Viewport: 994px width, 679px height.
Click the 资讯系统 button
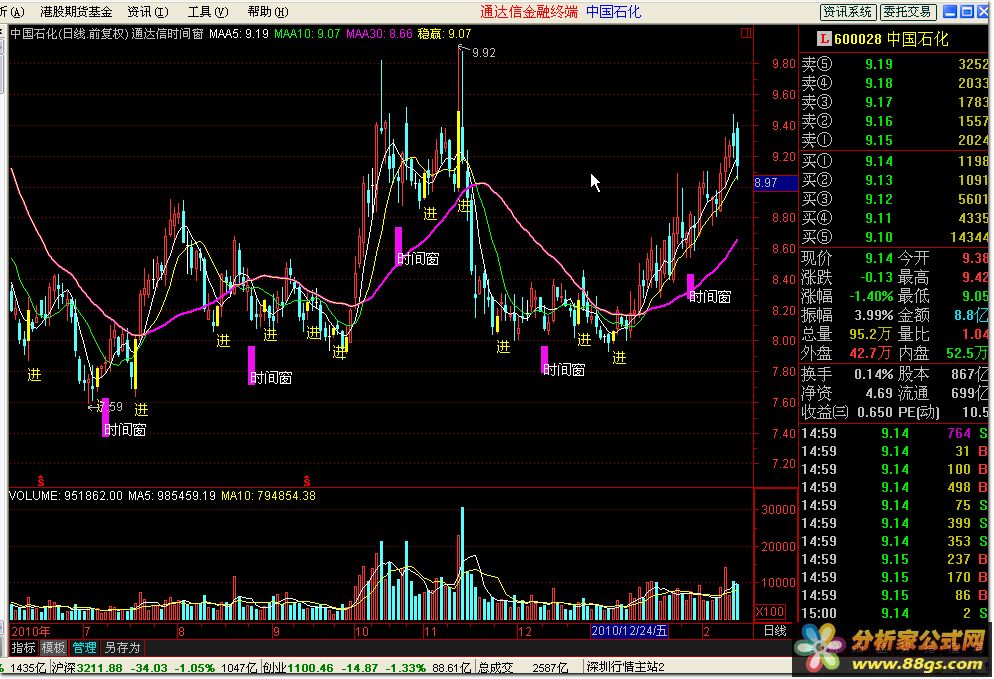pyautogui.click(x=848, y=11)
